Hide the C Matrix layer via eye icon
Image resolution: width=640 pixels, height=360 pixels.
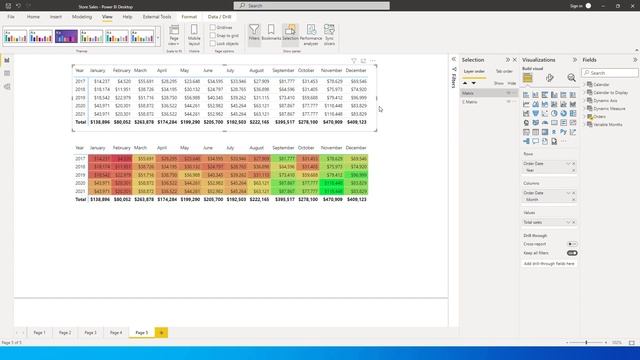point(509,102)
